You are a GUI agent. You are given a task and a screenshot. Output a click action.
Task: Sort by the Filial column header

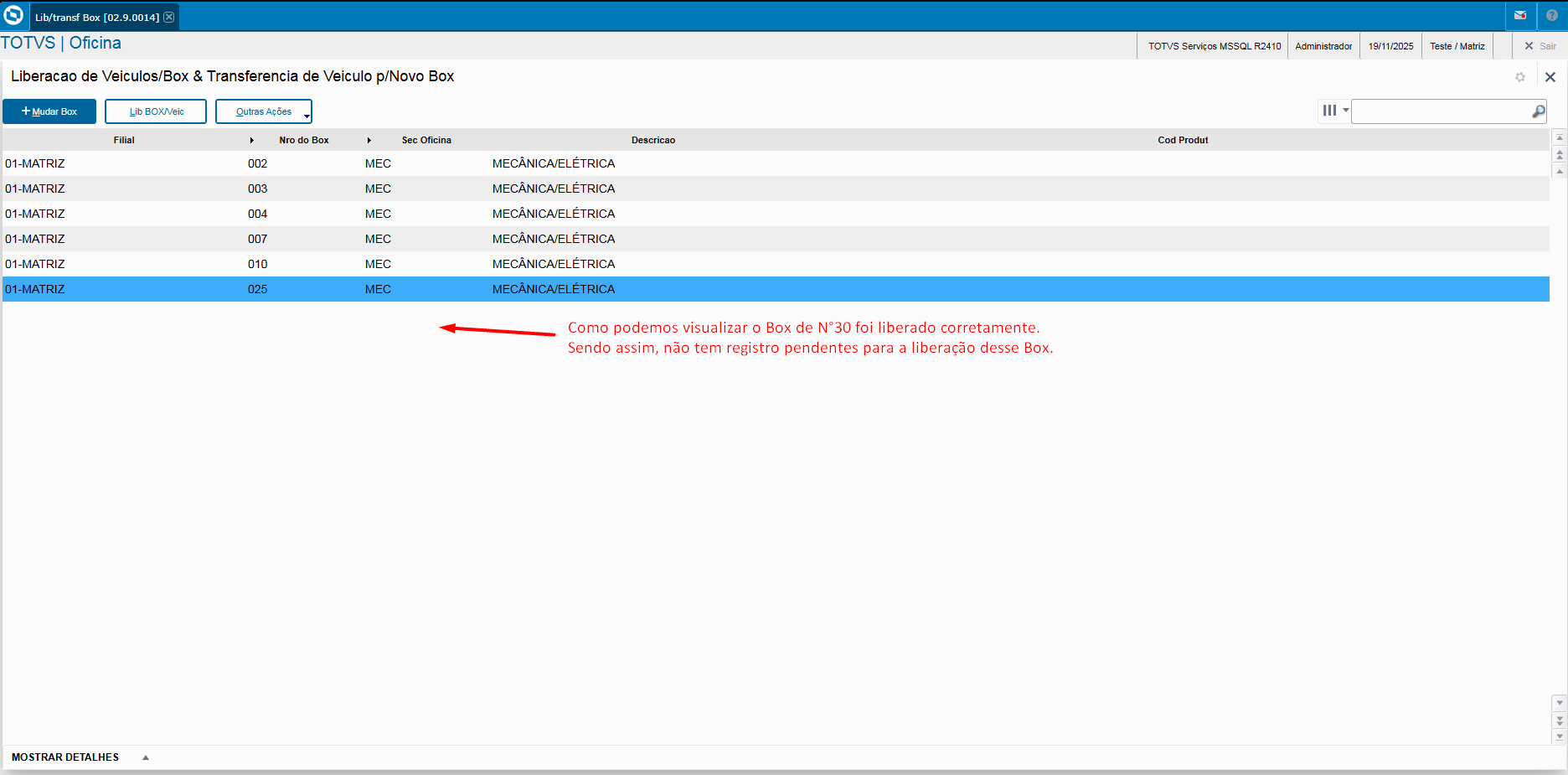tap(124, 140)
